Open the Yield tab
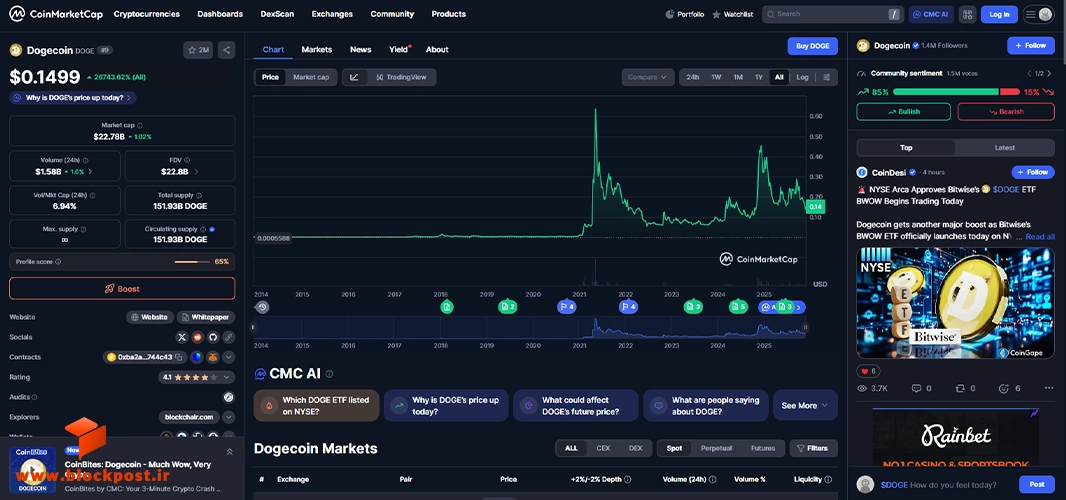1066x500 pixels. click(x=399, y=50)
